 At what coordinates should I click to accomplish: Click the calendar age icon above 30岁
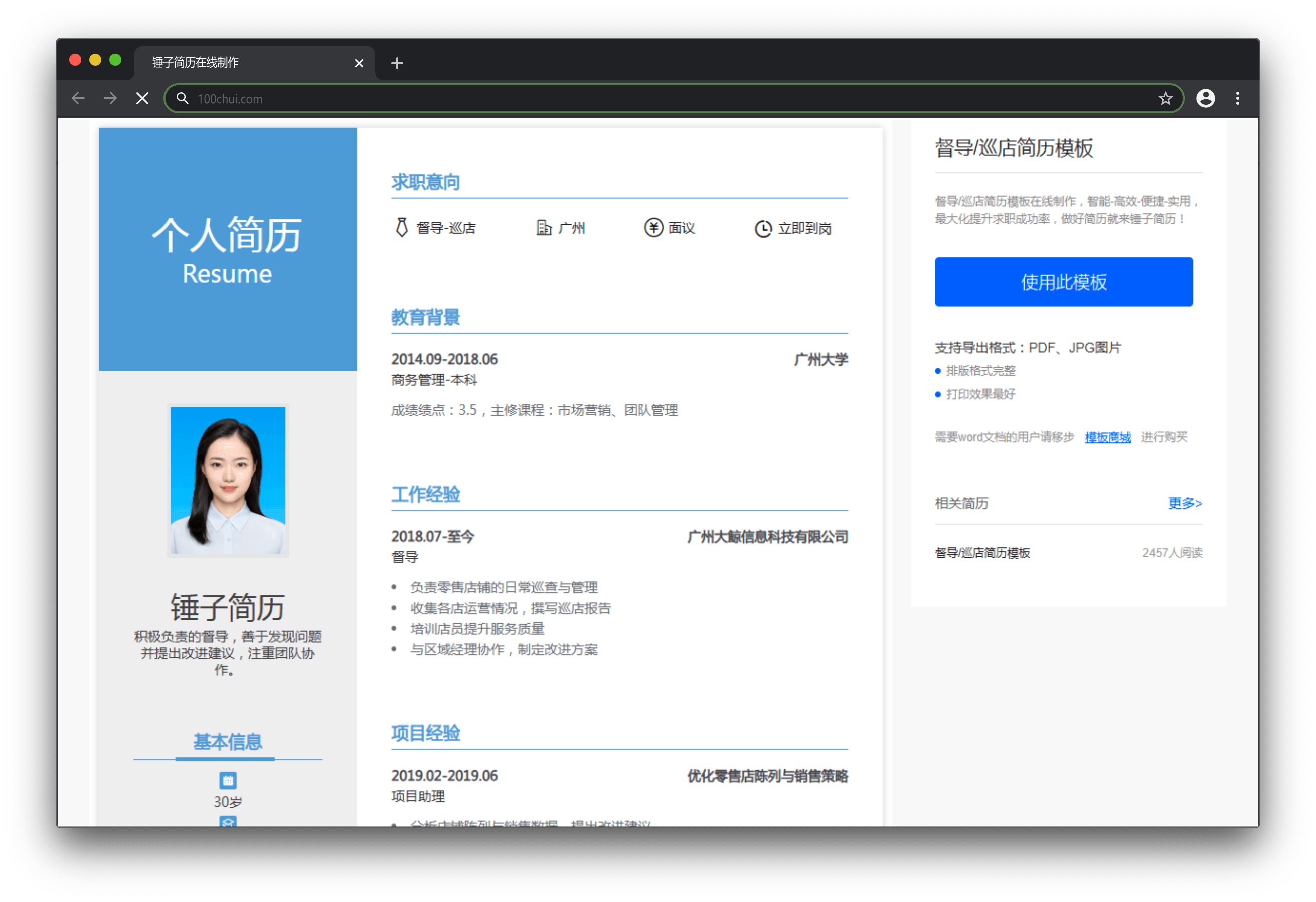[x=228, y=780]
